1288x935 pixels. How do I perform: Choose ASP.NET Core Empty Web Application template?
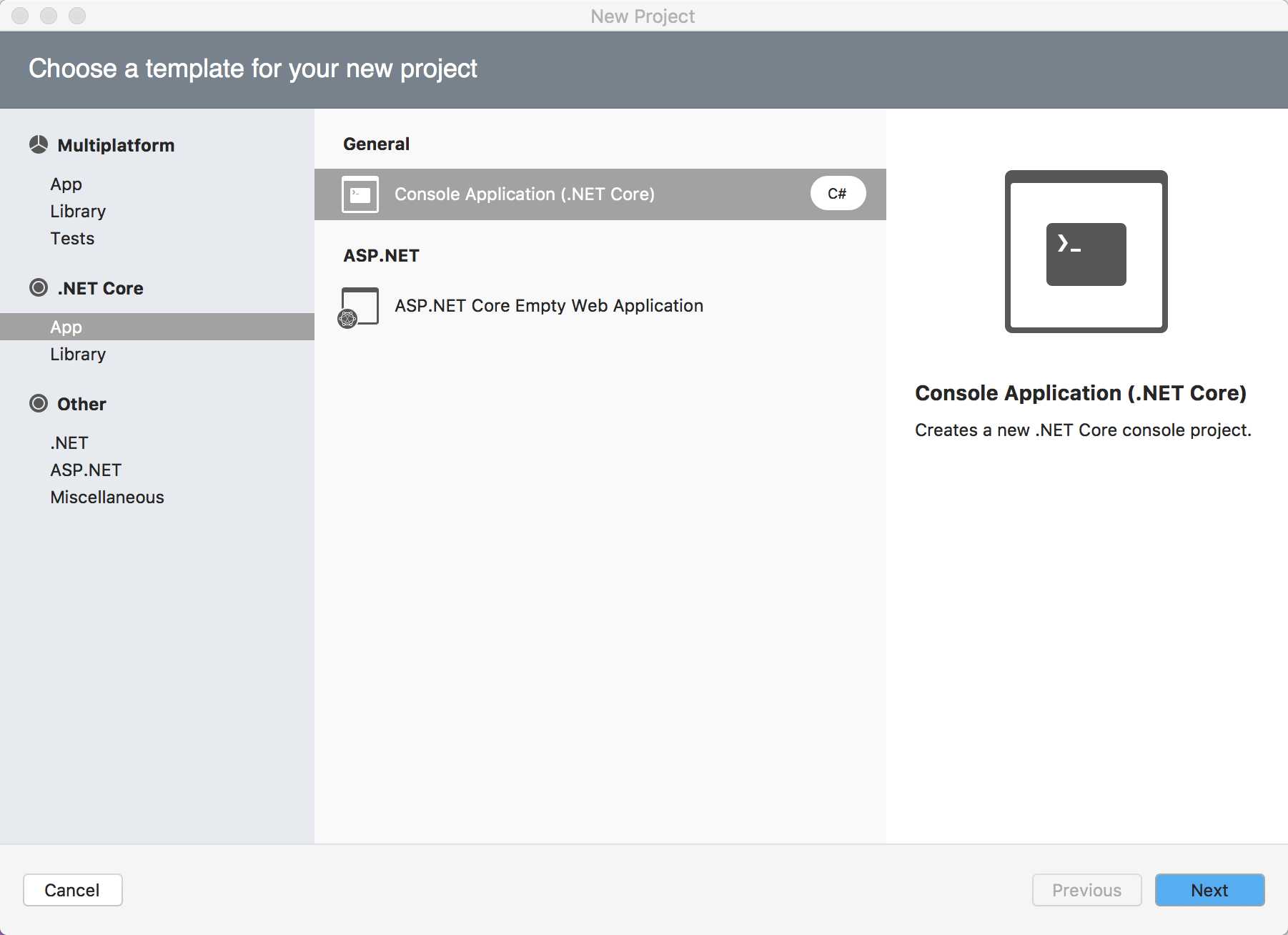coord(600,307)
